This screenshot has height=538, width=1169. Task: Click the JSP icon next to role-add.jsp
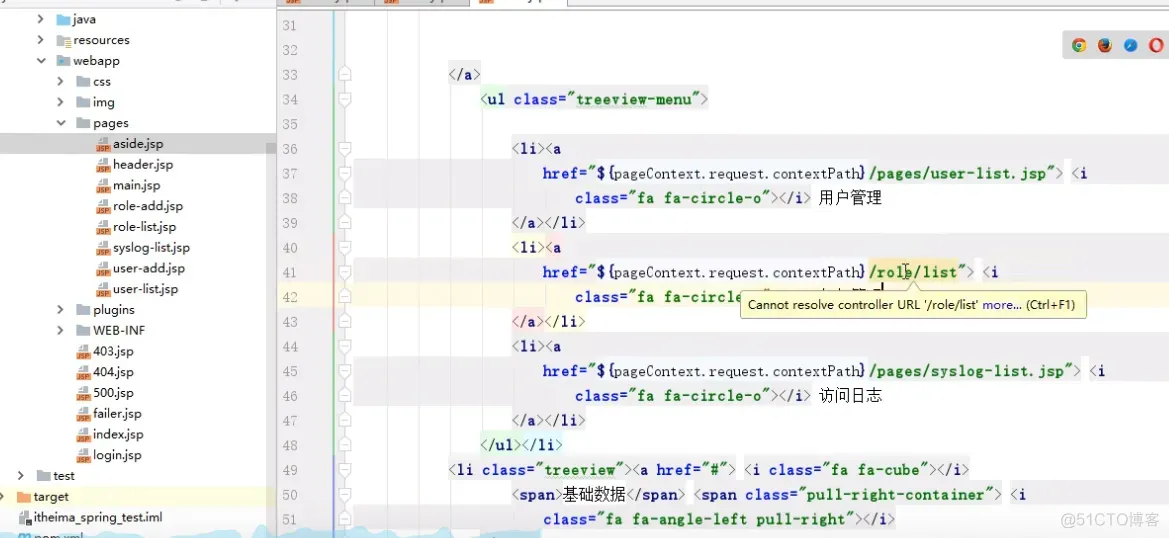click(103, 207)
